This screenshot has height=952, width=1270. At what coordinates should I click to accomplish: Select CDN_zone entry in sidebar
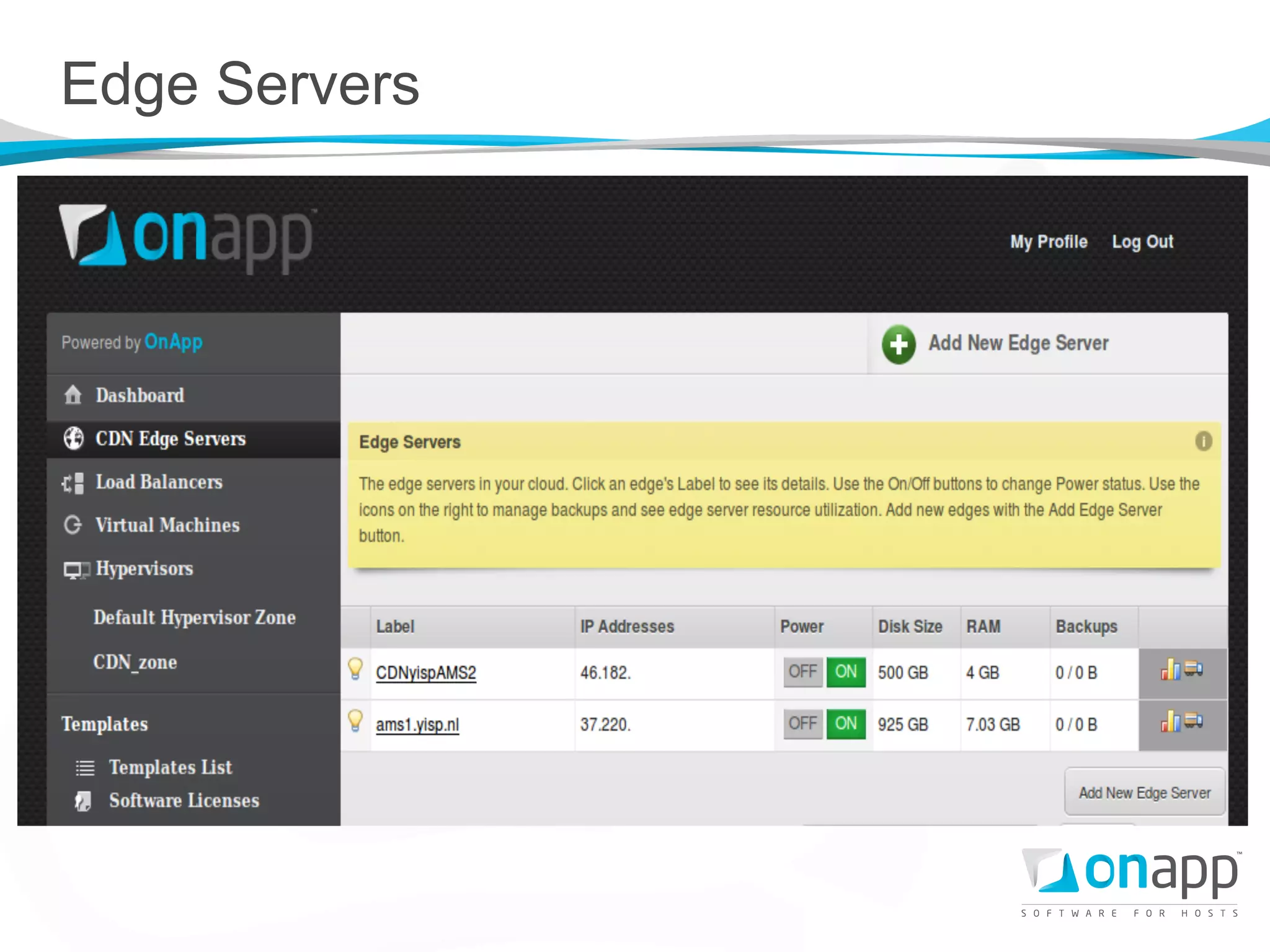(135, 663)
